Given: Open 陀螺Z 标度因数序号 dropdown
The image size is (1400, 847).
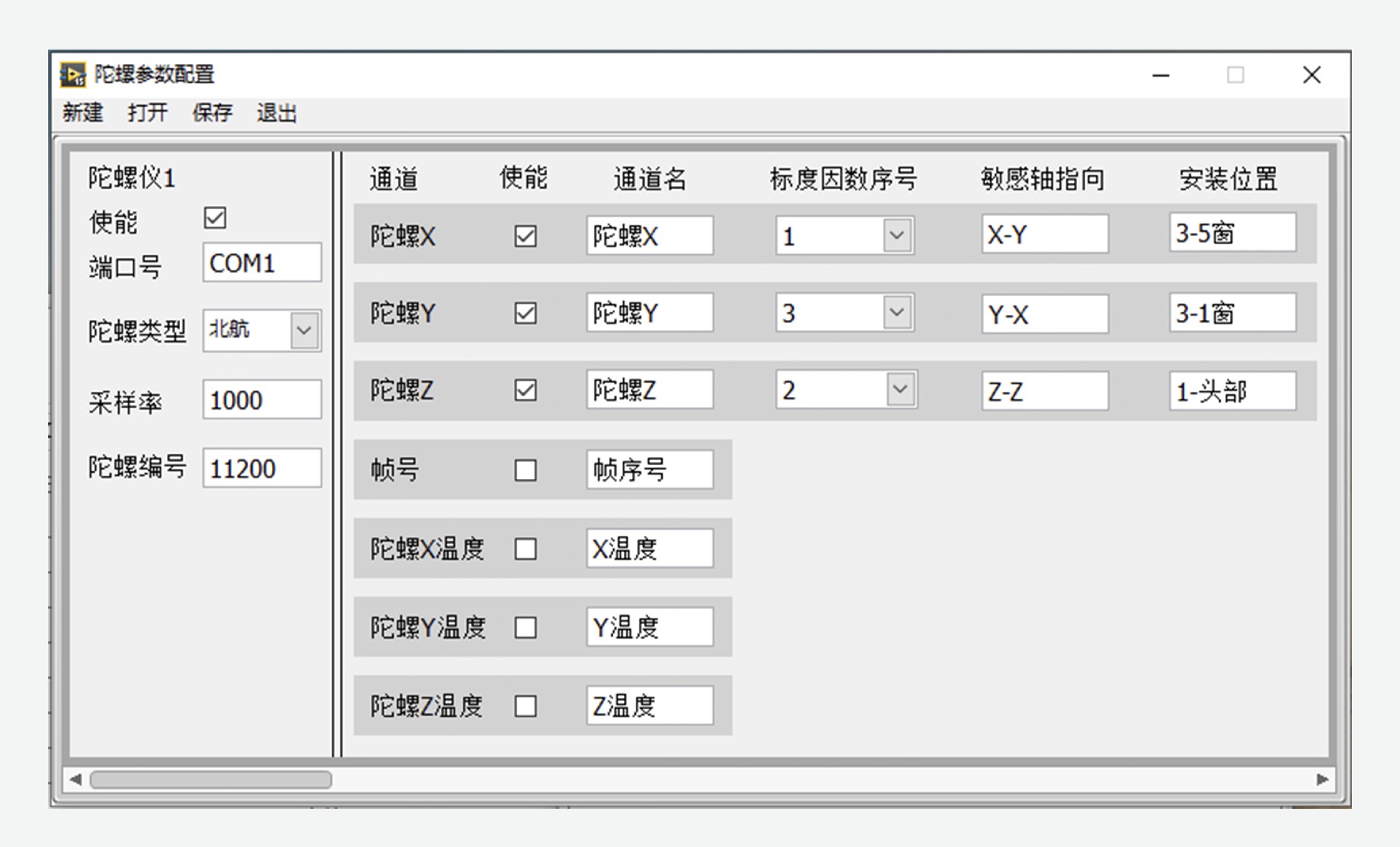Looking at the screenshot, I should click(x=901, y=390).
